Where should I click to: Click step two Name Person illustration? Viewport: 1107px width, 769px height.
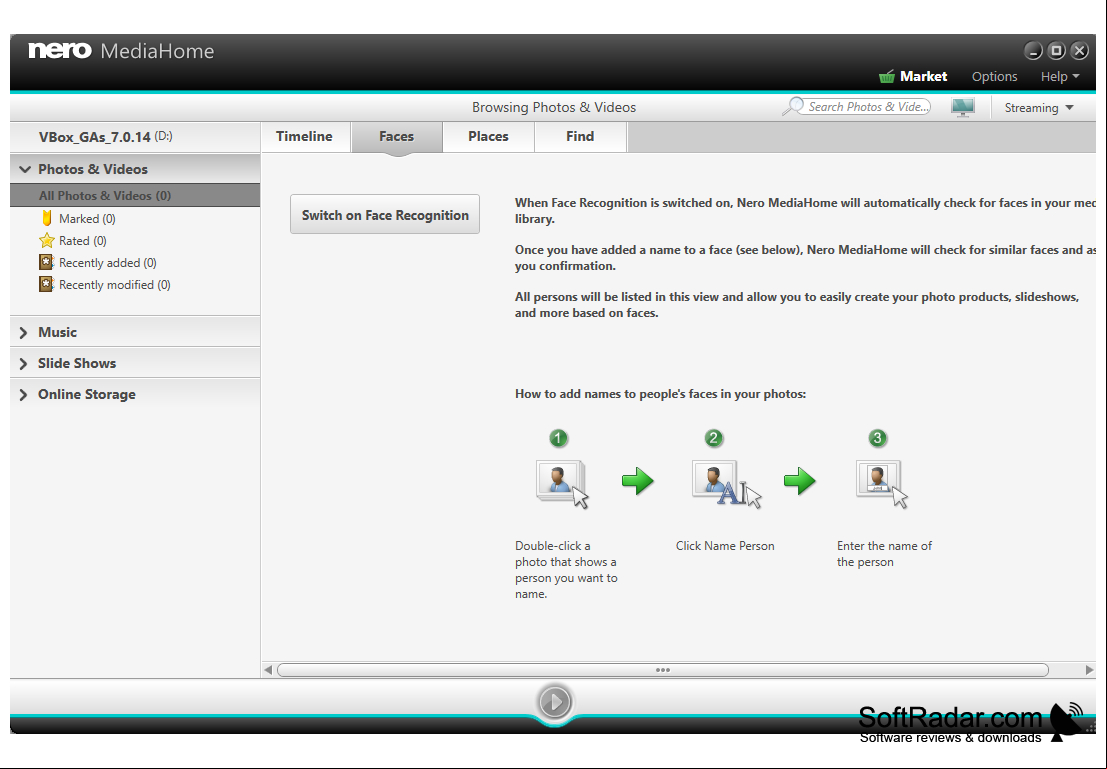click(x=726, y=483)
